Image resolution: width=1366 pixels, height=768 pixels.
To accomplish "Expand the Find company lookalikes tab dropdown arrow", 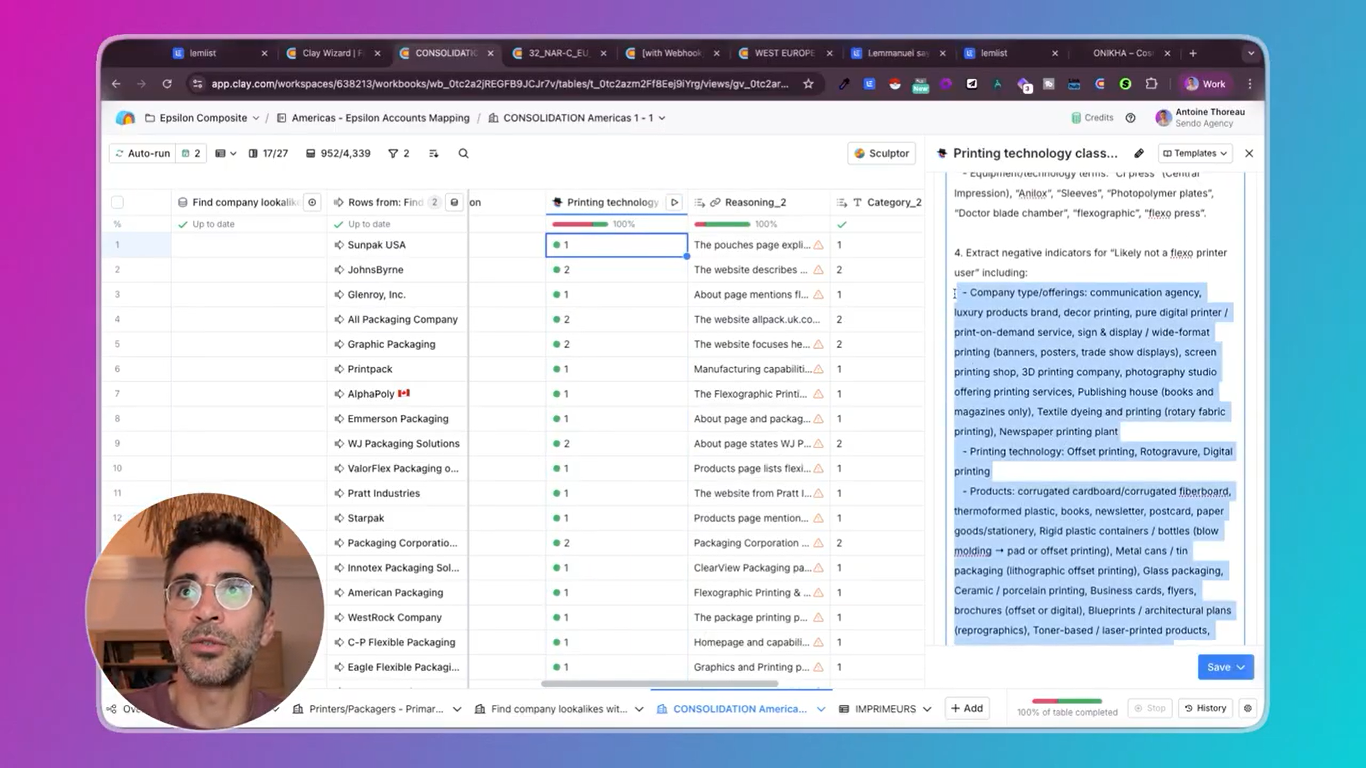I will click(639, 709).
